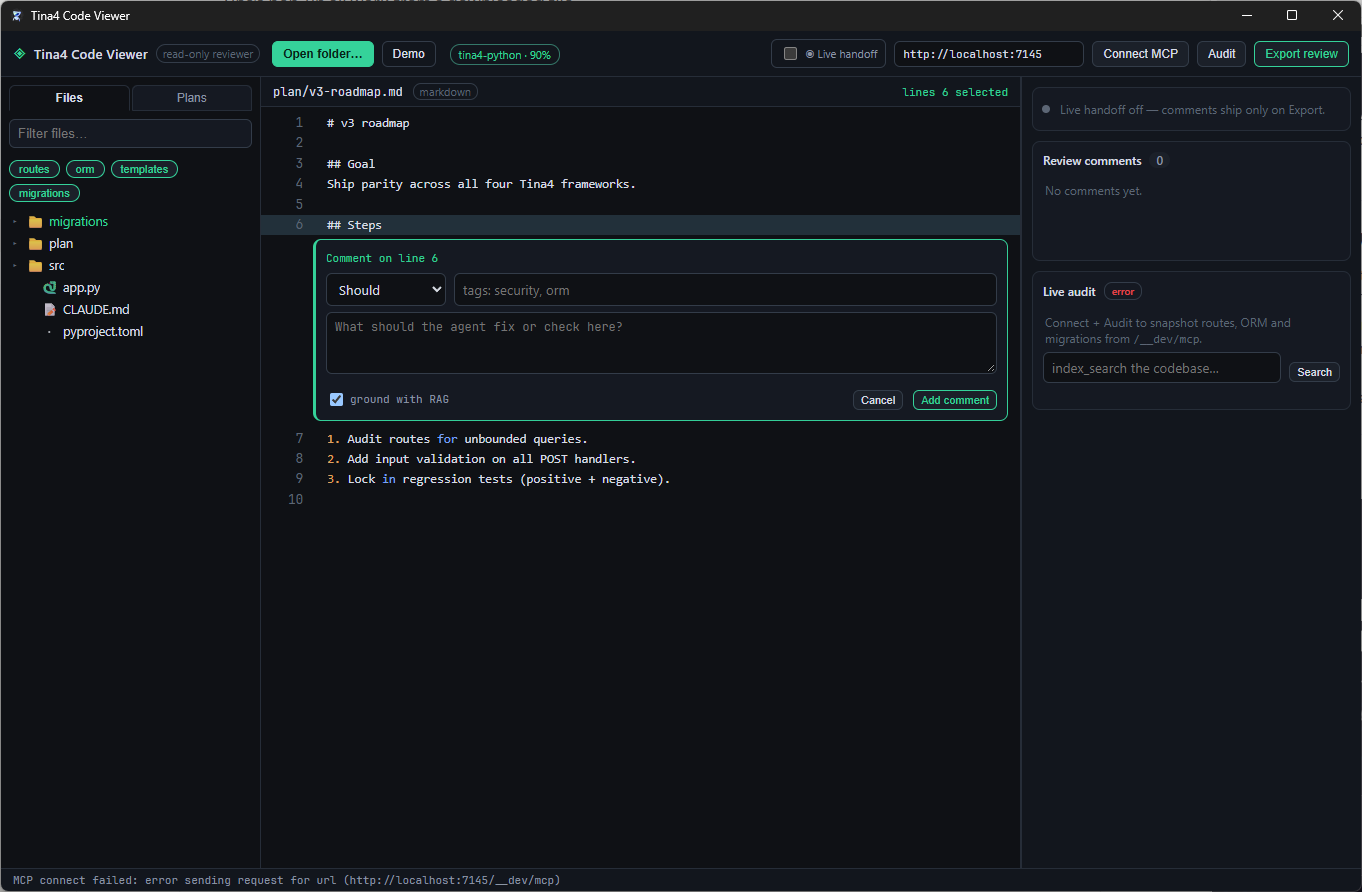The width and height of the screenshot is (1362, 892).
Task: Click the markdown language badge
Action: [445, 92]
